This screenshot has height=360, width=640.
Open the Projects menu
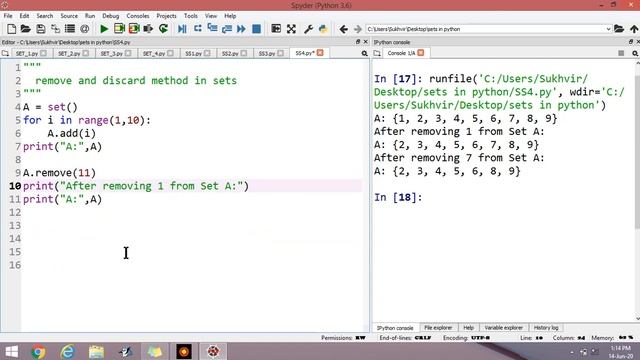click(167, 16)
